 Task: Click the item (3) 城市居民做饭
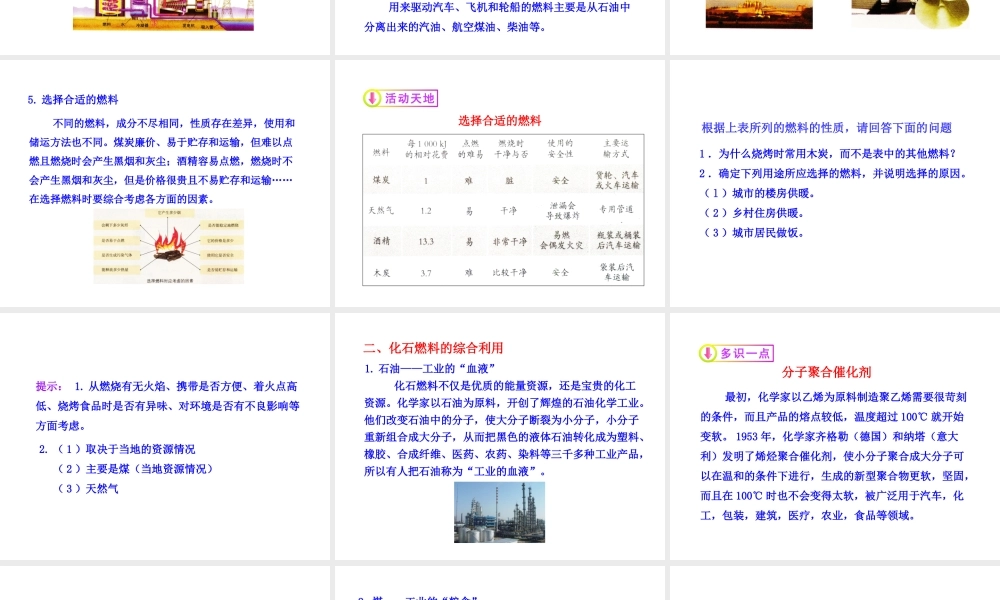click(x=753, y=233)
